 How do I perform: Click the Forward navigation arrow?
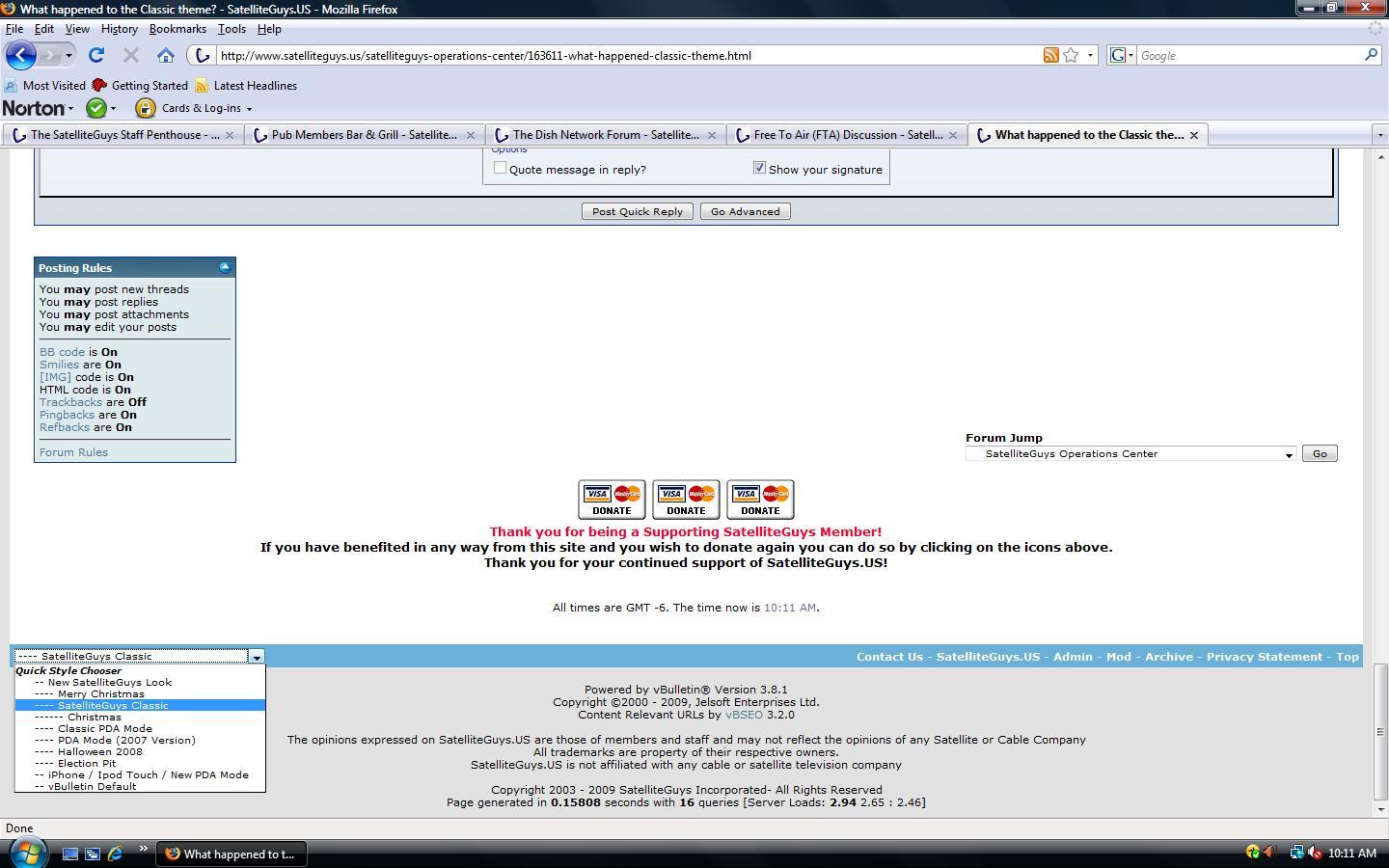coord(50,55)
